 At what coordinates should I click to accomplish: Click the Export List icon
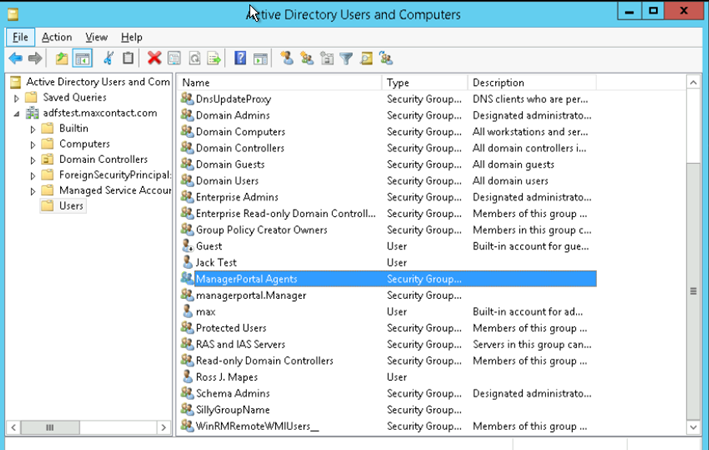click(214, 58)
